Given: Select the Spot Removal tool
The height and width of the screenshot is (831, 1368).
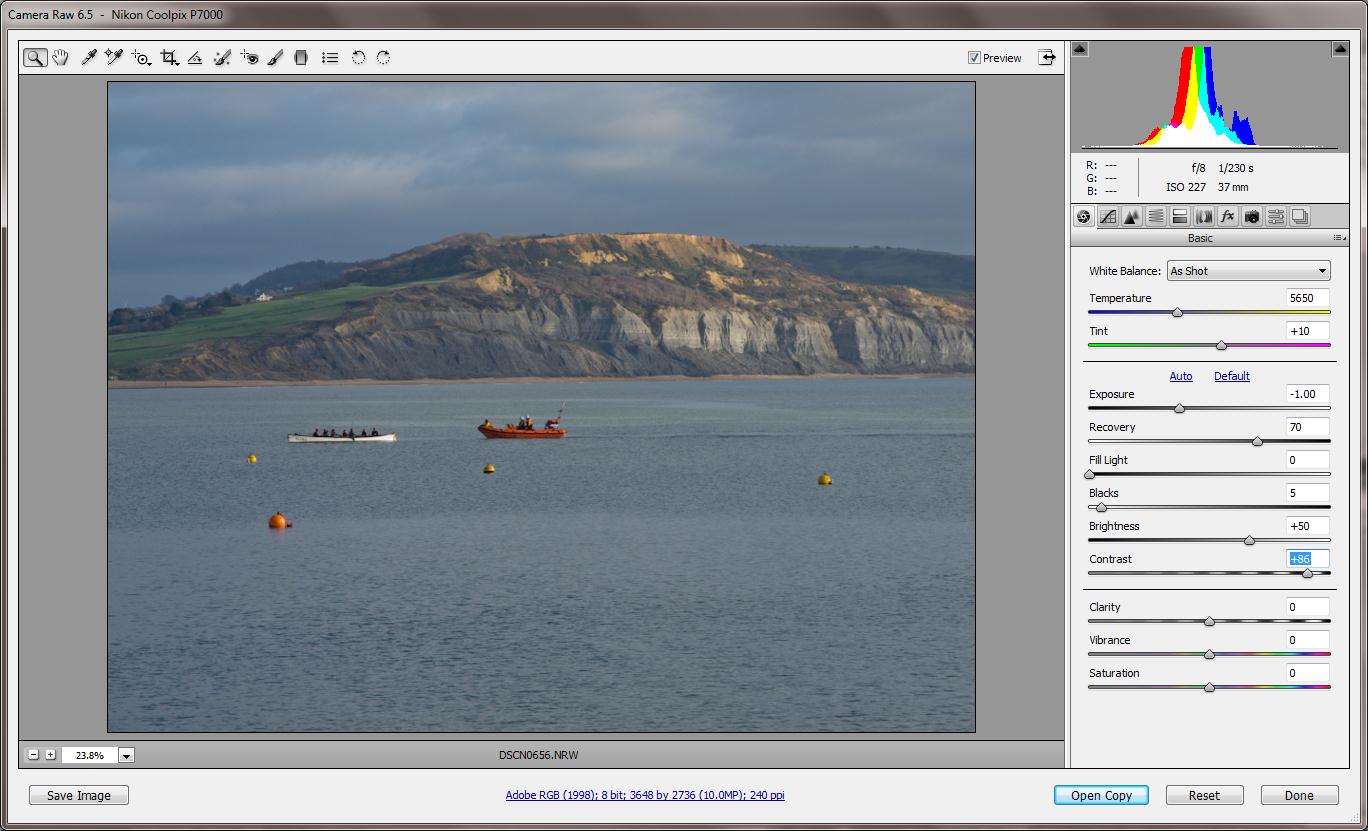Looking at the screenshot, I should pos(222,58).
